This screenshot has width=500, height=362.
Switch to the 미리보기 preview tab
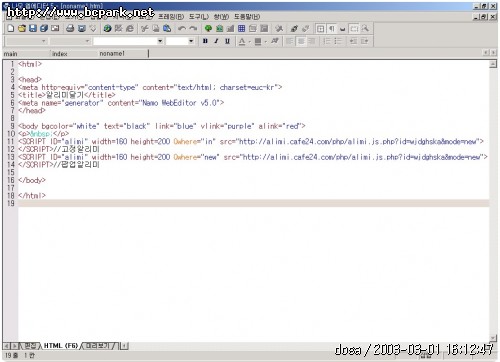(98, 346)
